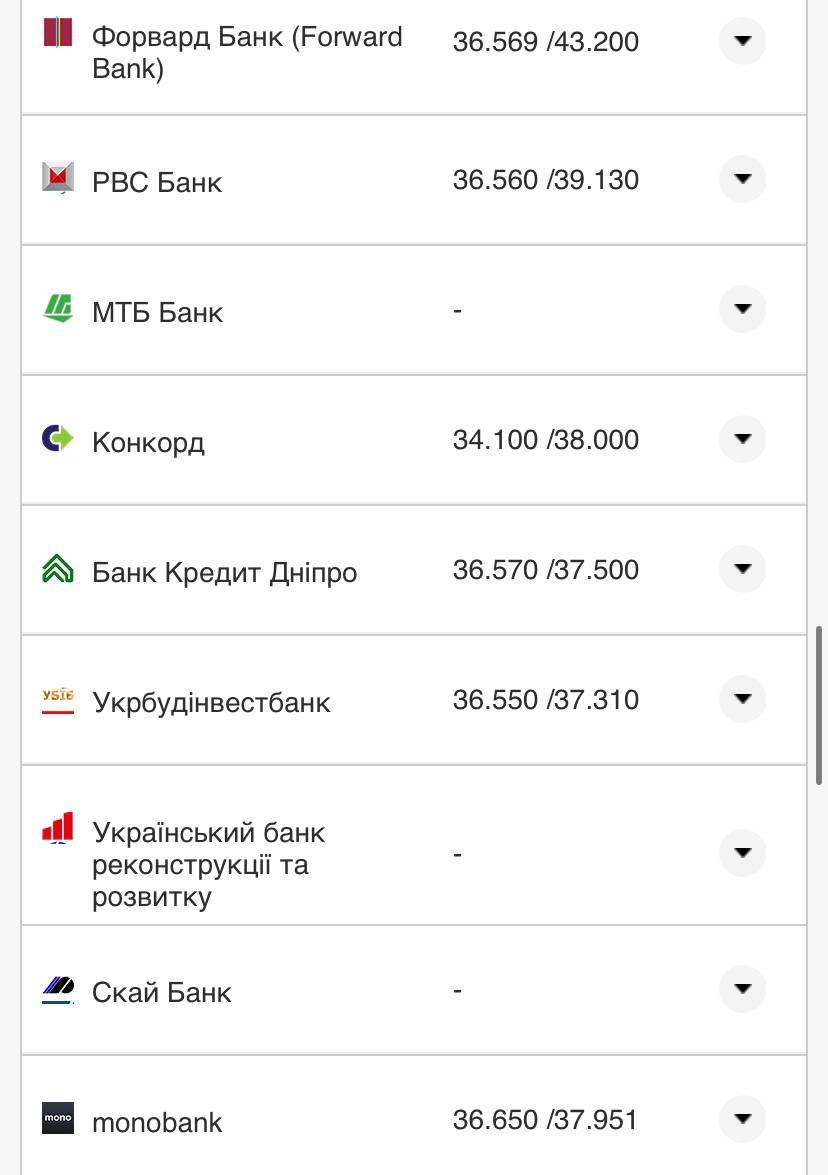Viewport: 828px width, 1175px height.
Task: Expand the РВС Банк rate details
Action: click(x=742, y=179)
